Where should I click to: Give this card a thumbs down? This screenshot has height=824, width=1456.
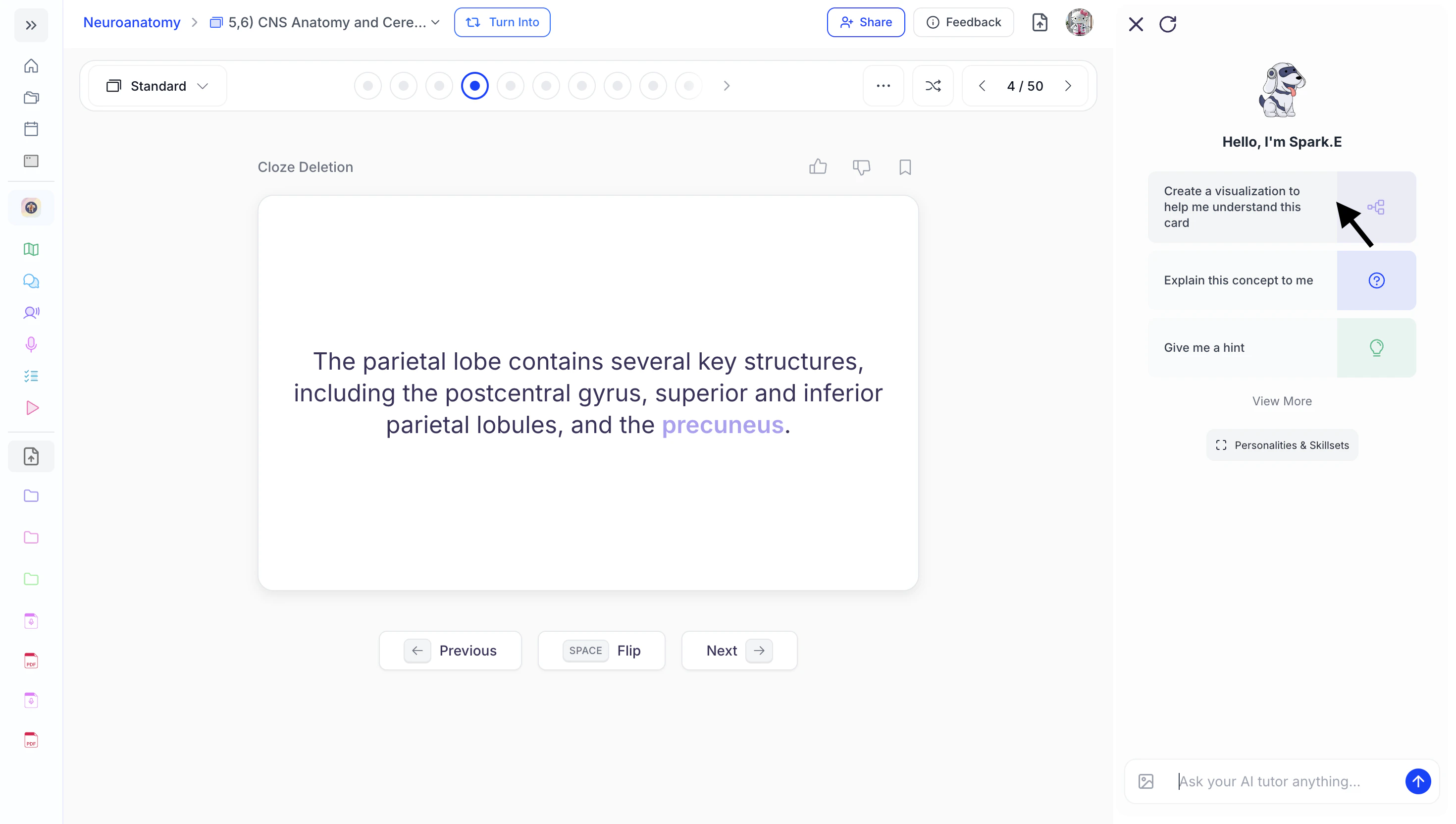click(x=861, y=167)
